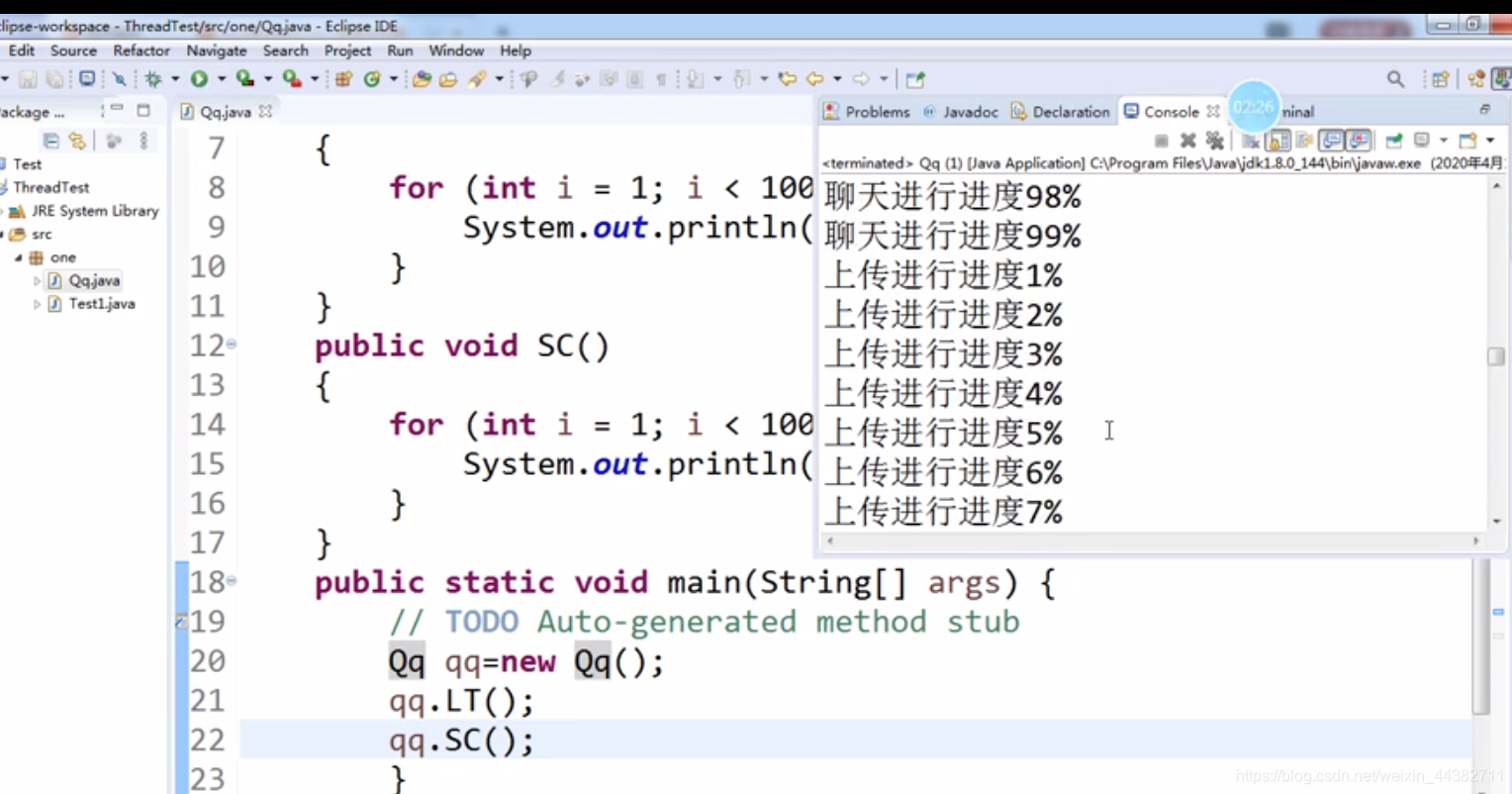This screenshot has height=794, width=1512.
Task: Navigate Back with yellow left arrow
Action: (x=815, y=79)
